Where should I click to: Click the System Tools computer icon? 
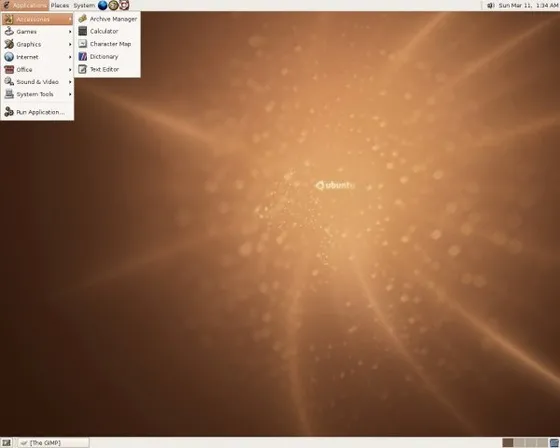click(9, 94)
